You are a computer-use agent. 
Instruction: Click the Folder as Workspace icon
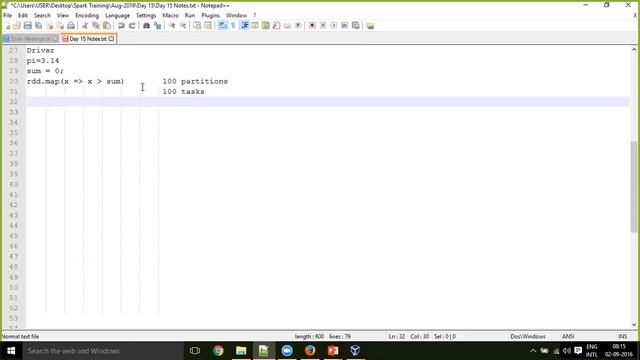point(287,26)
